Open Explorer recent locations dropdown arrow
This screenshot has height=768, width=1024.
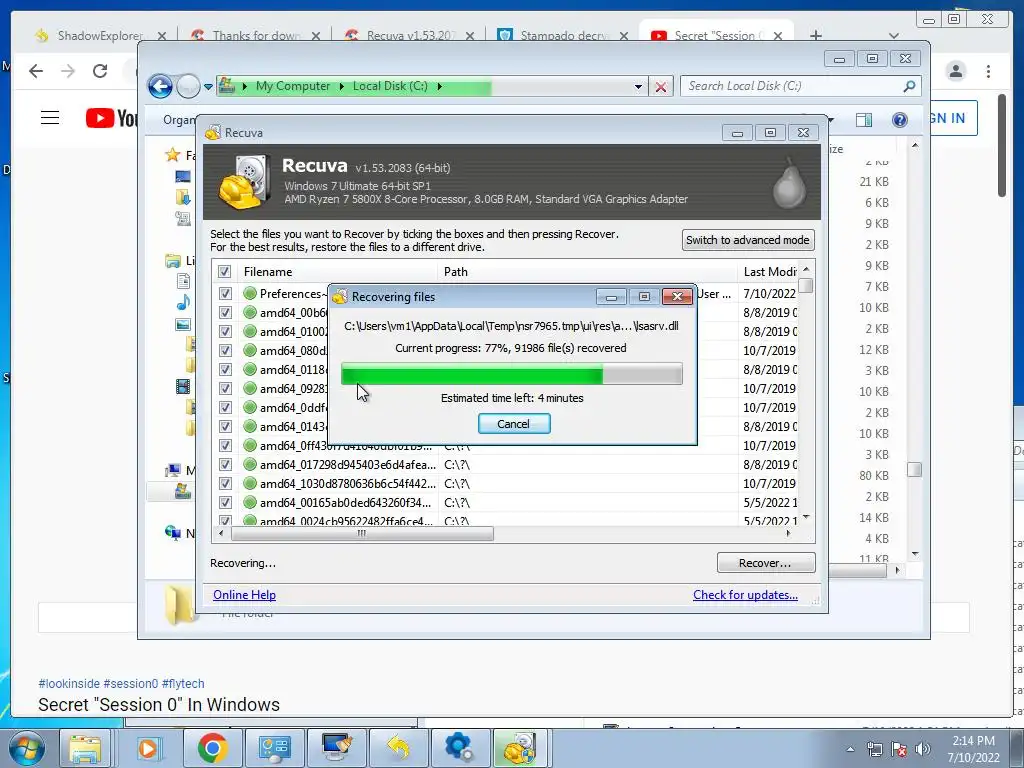click(208, 86)
